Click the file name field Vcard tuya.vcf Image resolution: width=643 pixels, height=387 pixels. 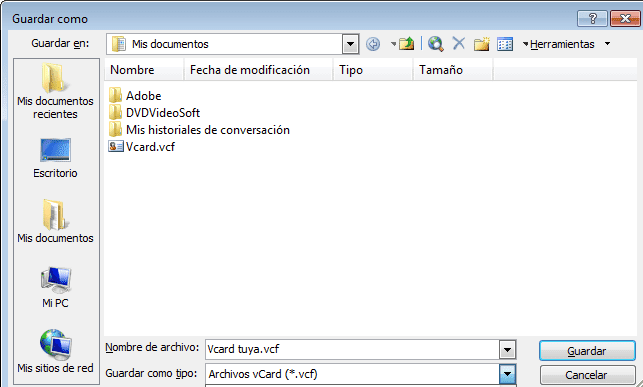(x=352, y=349)
